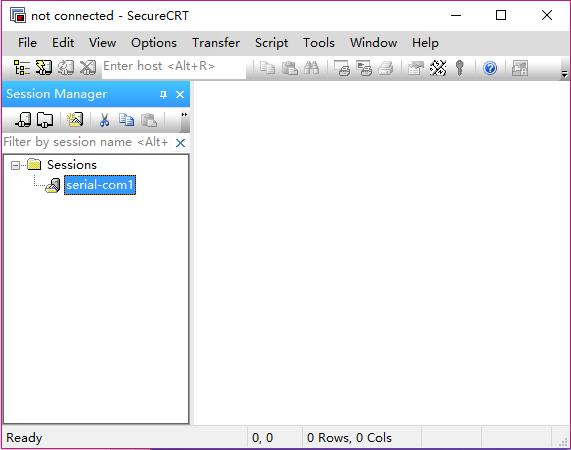Image resolution: width=571 pixels, height=450 pixels.
Task: Open the Help menu
Action: point(425,43)
